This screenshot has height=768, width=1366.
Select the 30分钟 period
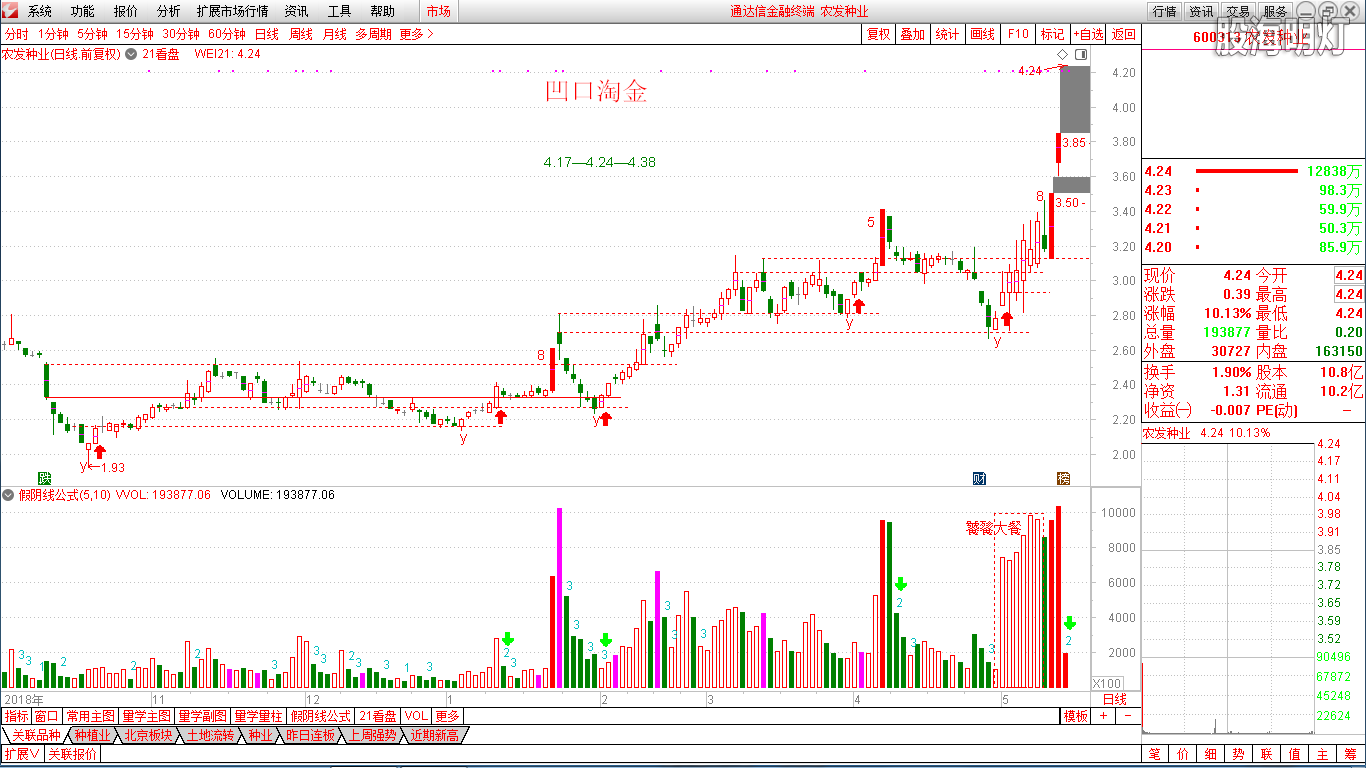click(x=181, y=34)
